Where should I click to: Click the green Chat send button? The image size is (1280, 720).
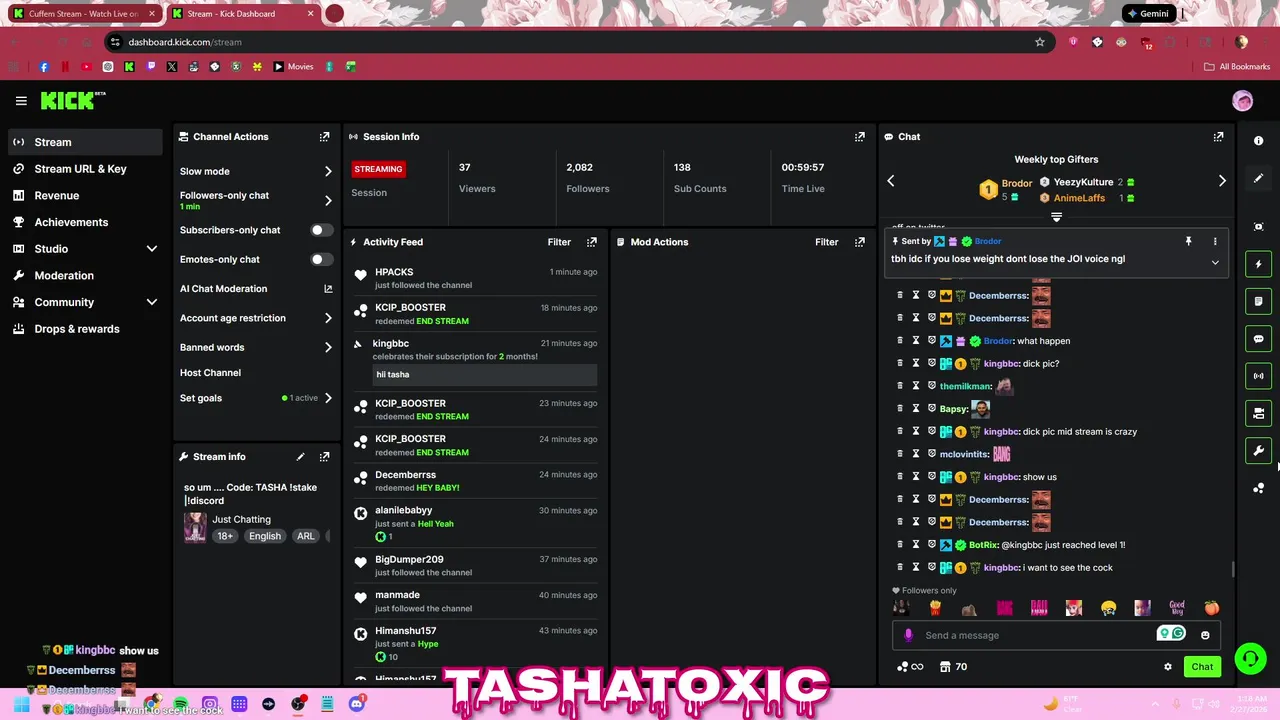[x=1202, y=667]
